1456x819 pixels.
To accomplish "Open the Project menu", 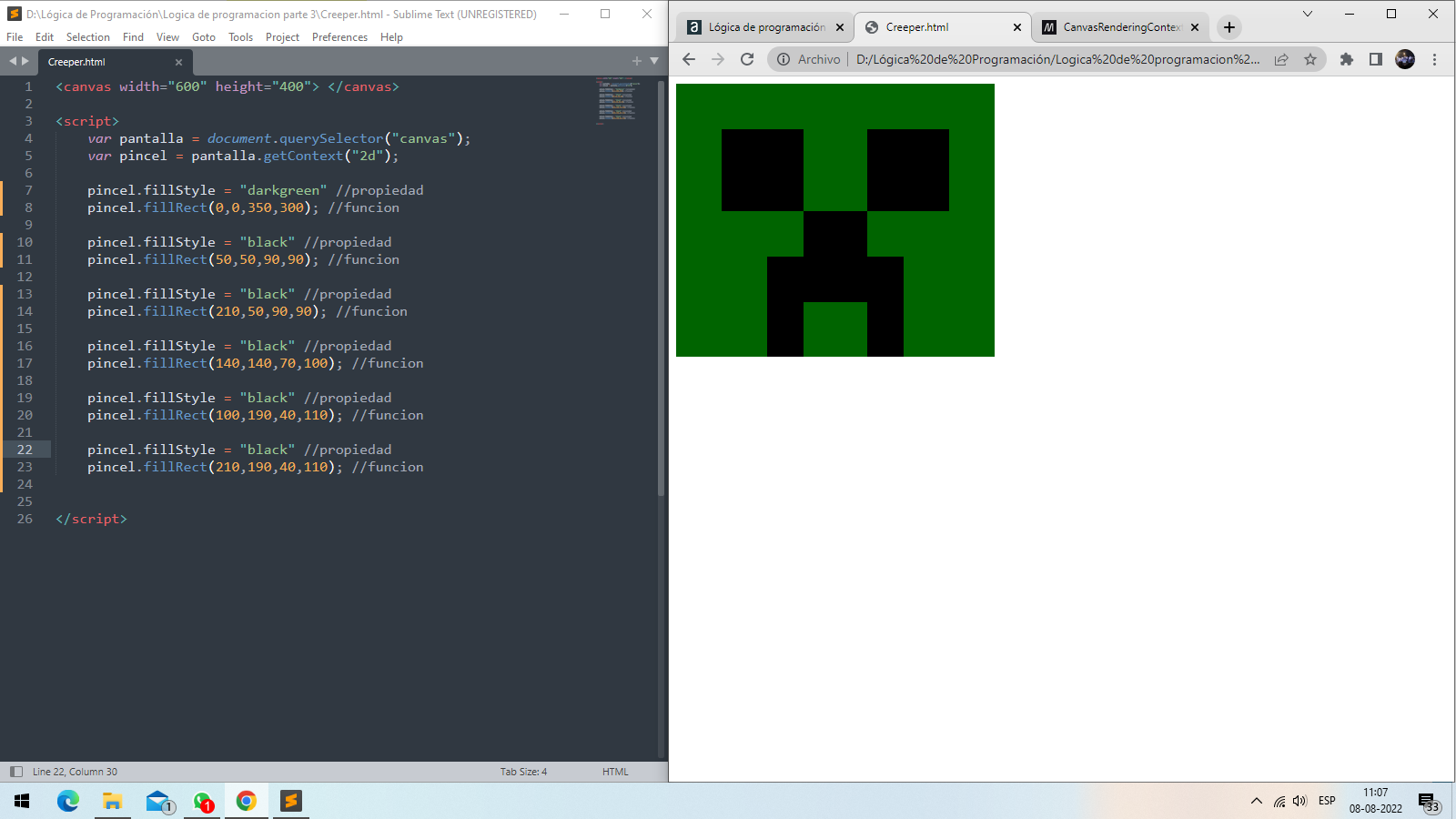I will pyautogui.click(x=282, y=37).
